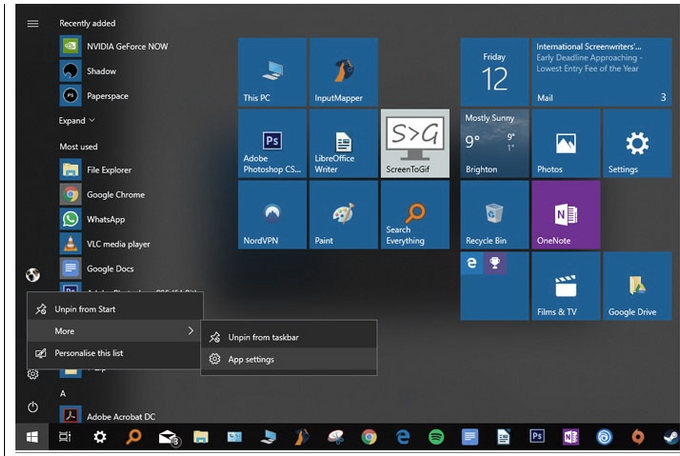
Task: Launch Paperspace from recently added
Action: tap(95, 96)
